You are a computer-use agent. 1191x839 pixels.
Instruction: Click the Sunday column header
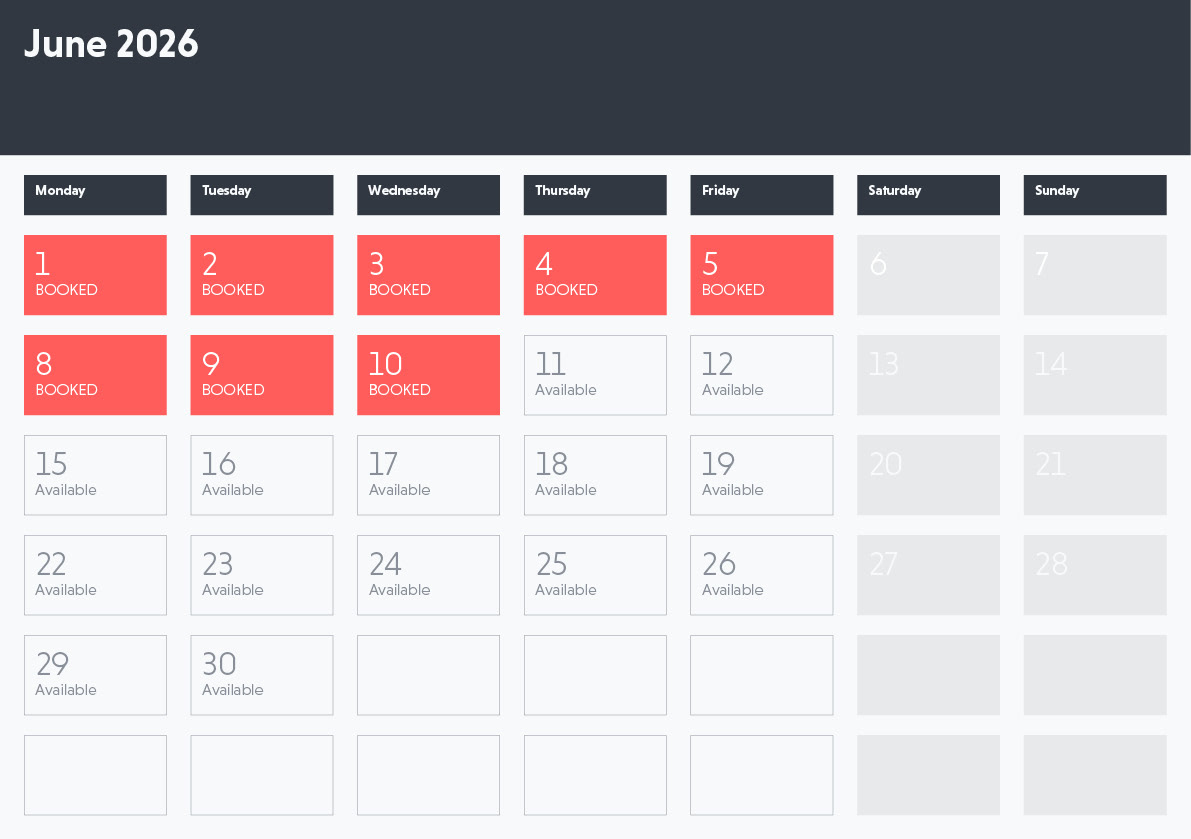click(1094, 194)
